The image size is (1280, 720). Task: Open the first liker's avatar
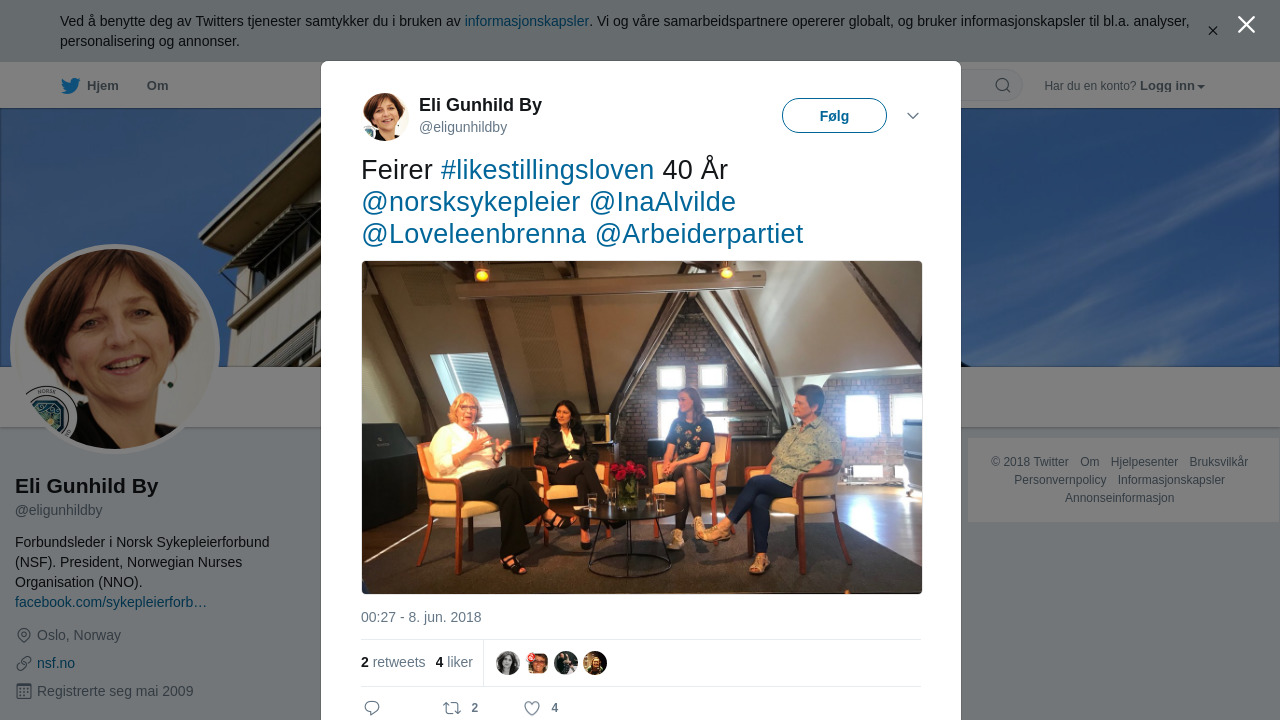508,663
